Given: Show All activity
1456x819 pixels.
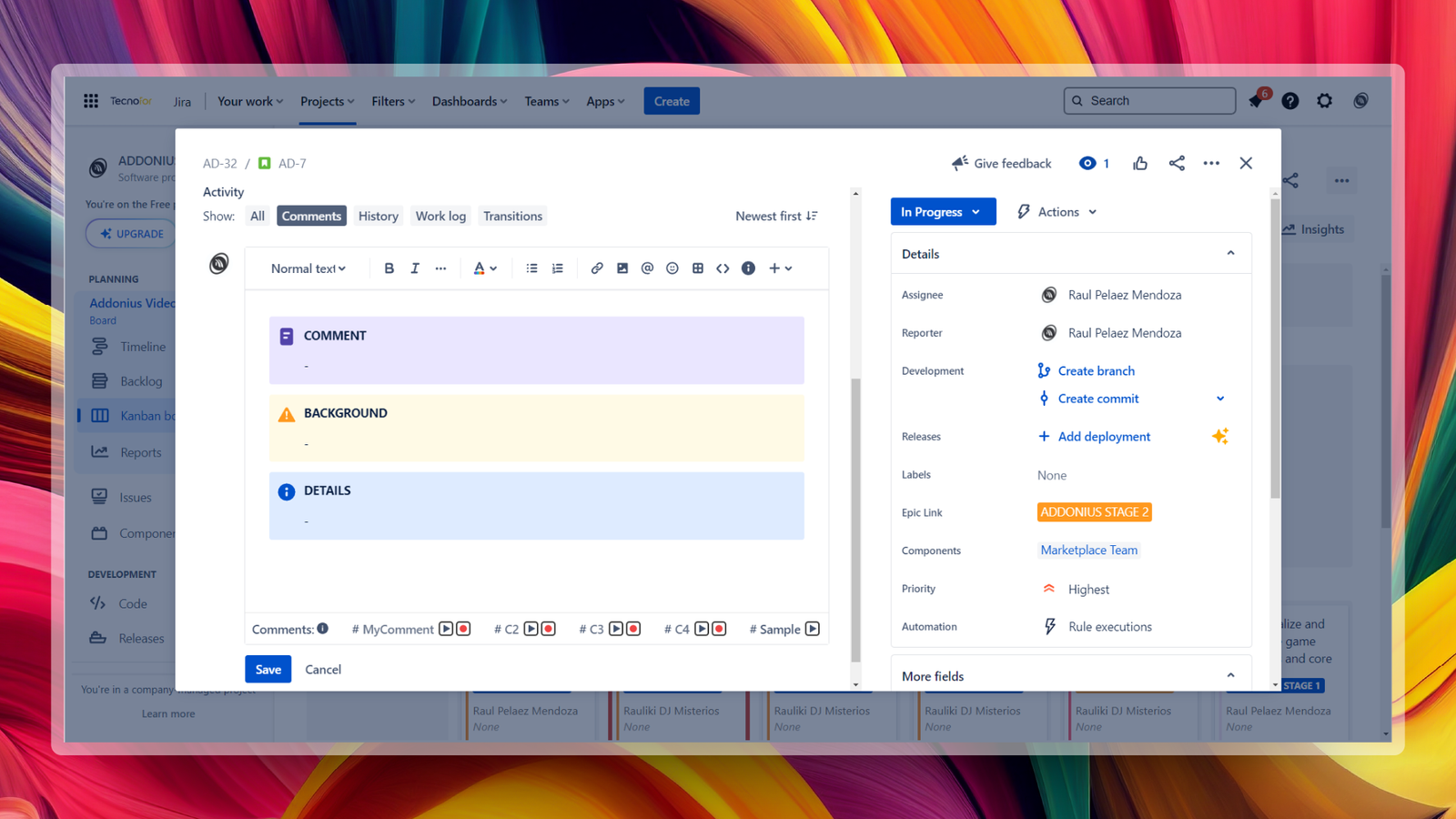Looking at the screenshot, I should click(x=258, y=216).
